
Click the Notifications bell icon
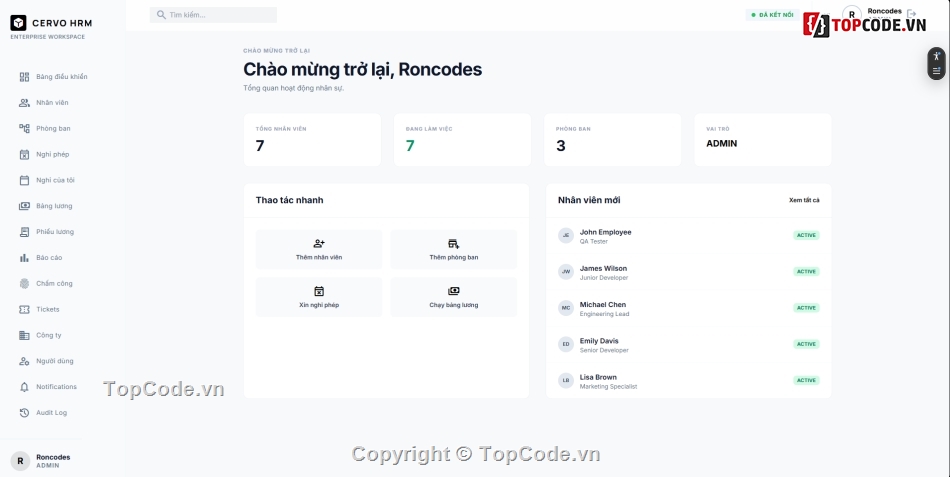coord(25,387)
